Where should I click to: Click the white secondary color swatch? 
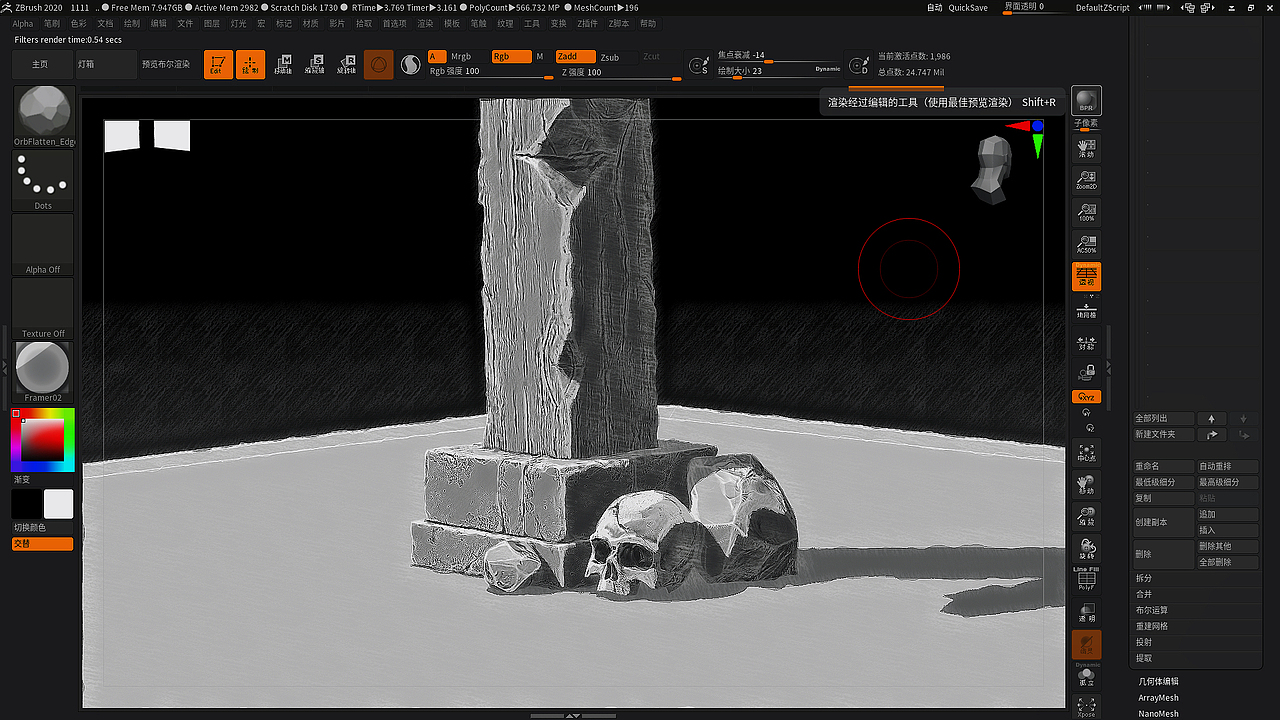coord(59,504)
